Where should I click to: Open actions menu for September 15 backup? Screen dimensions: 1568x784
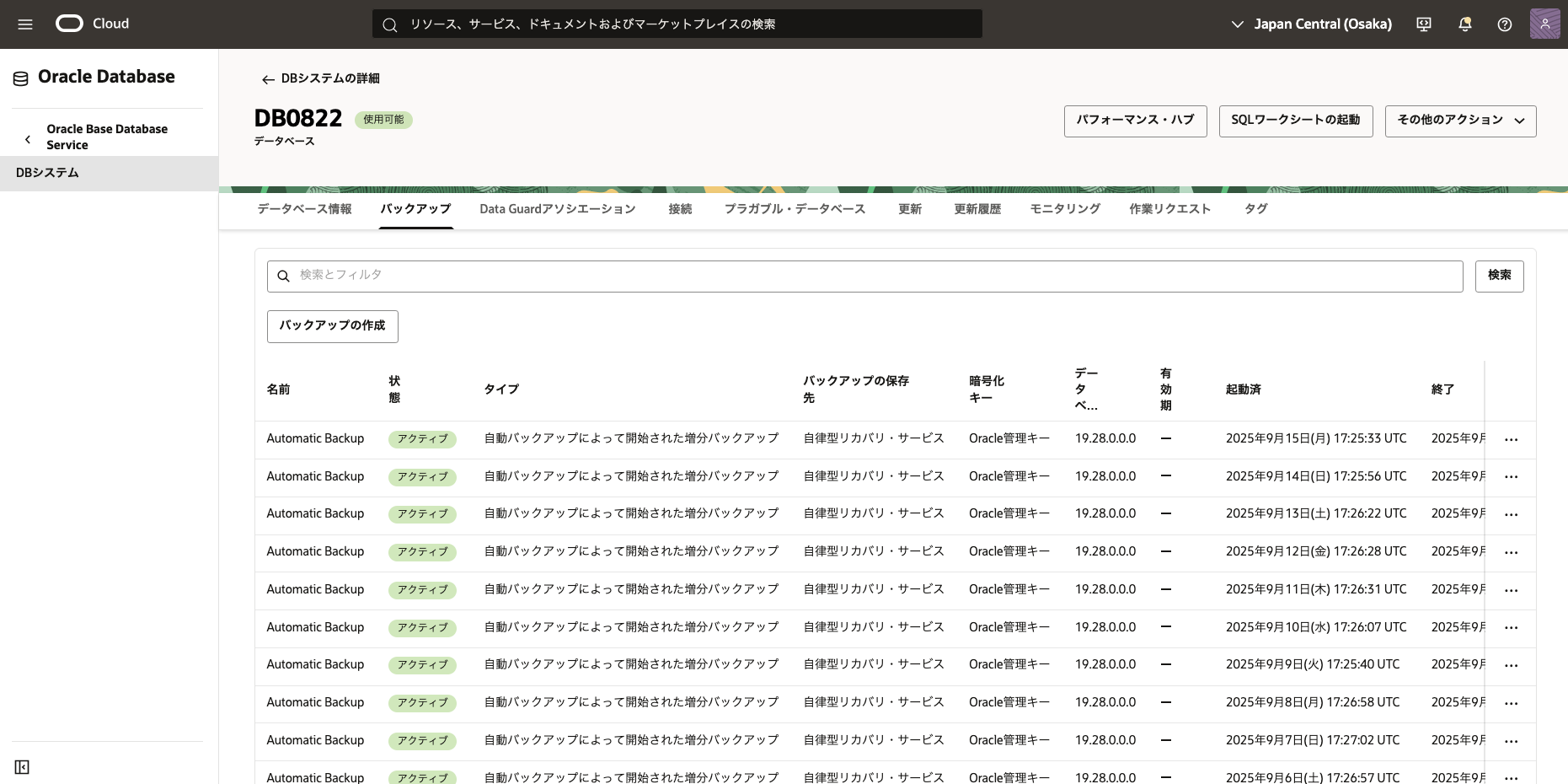tap(1511, 439)
